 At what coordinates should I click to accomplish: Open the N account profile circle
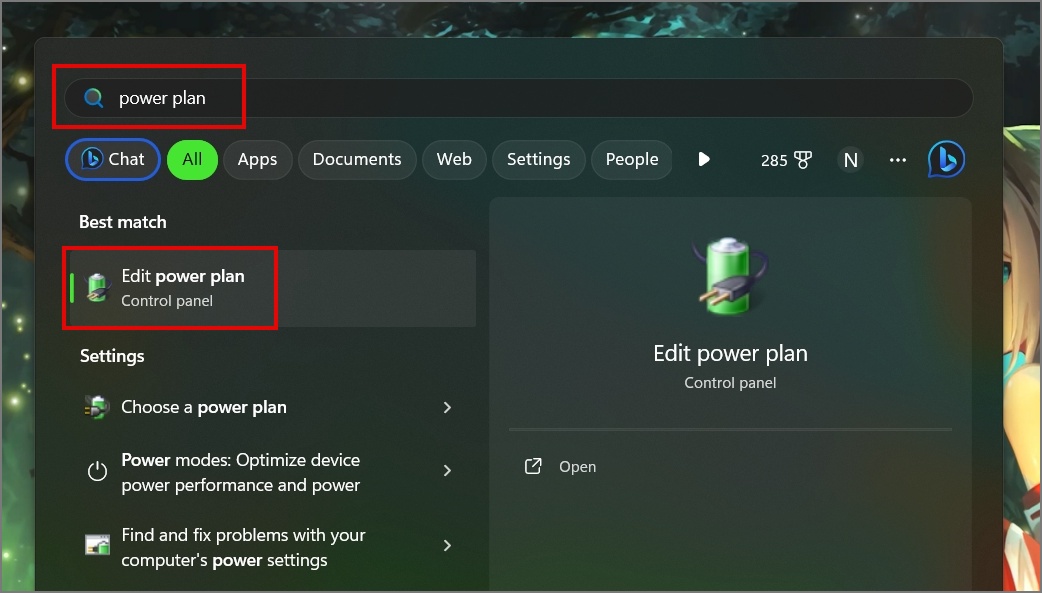pyautogui.click(x=851, y=160)
